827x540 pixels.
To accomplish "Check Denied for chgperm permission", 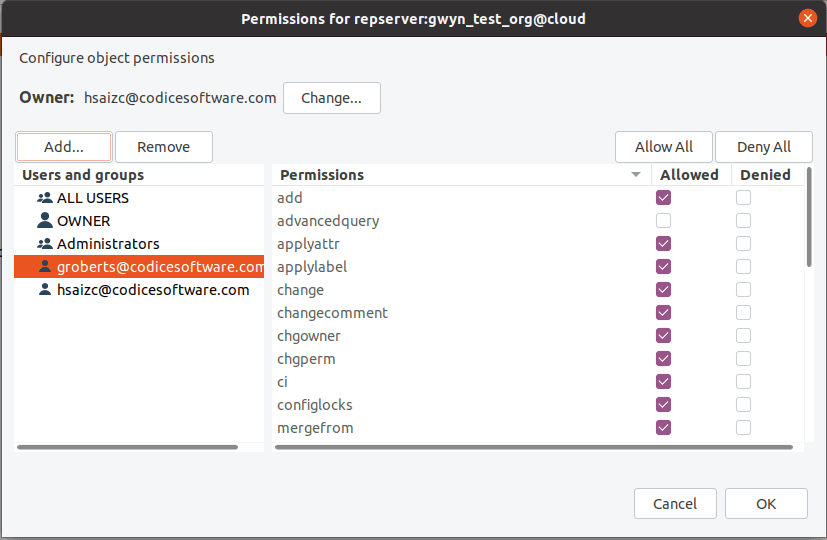I will point(744,359).
